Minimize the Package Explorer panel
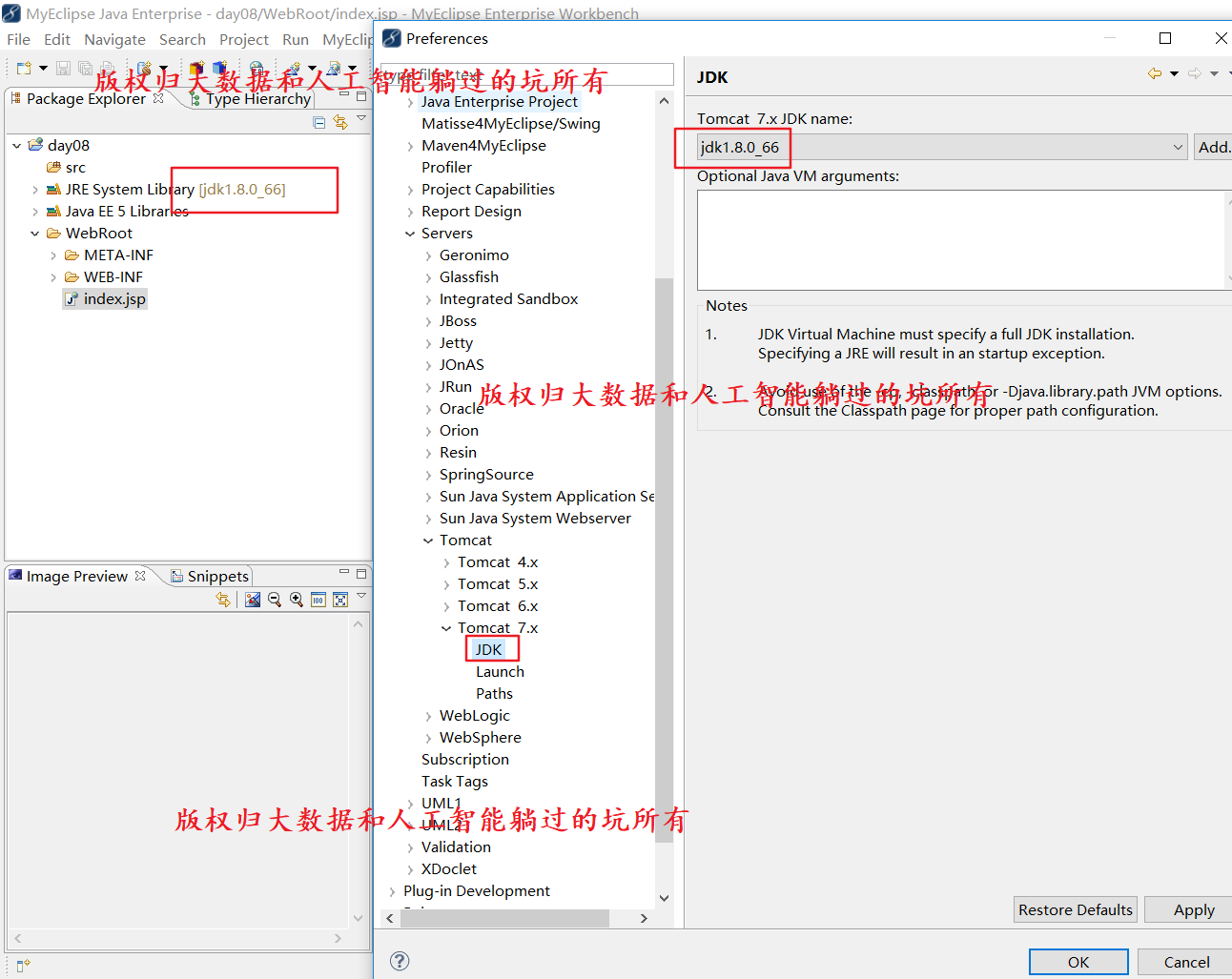This screenshot has width=1232, height=979. point(344,94)
